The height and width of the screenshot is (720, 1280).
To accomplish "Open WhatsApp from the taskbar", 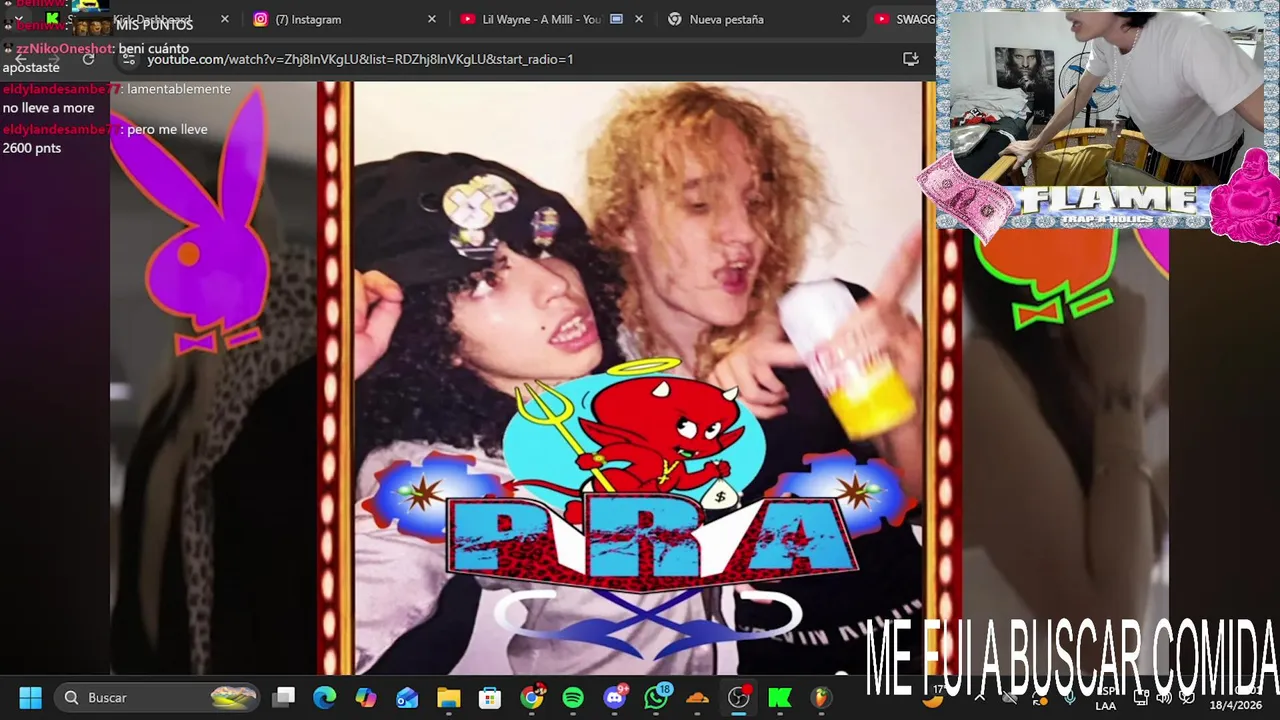I will click(x=656, y=697).
